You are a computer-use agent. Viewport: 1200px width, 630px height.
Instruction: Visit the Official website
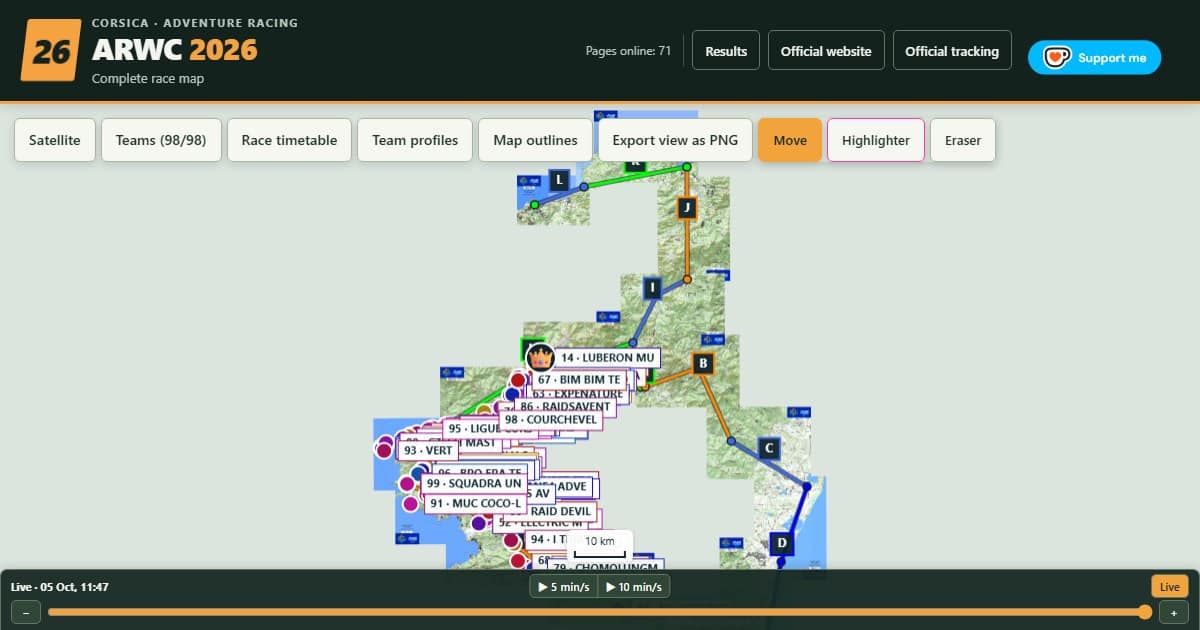[x=826, y=51]
